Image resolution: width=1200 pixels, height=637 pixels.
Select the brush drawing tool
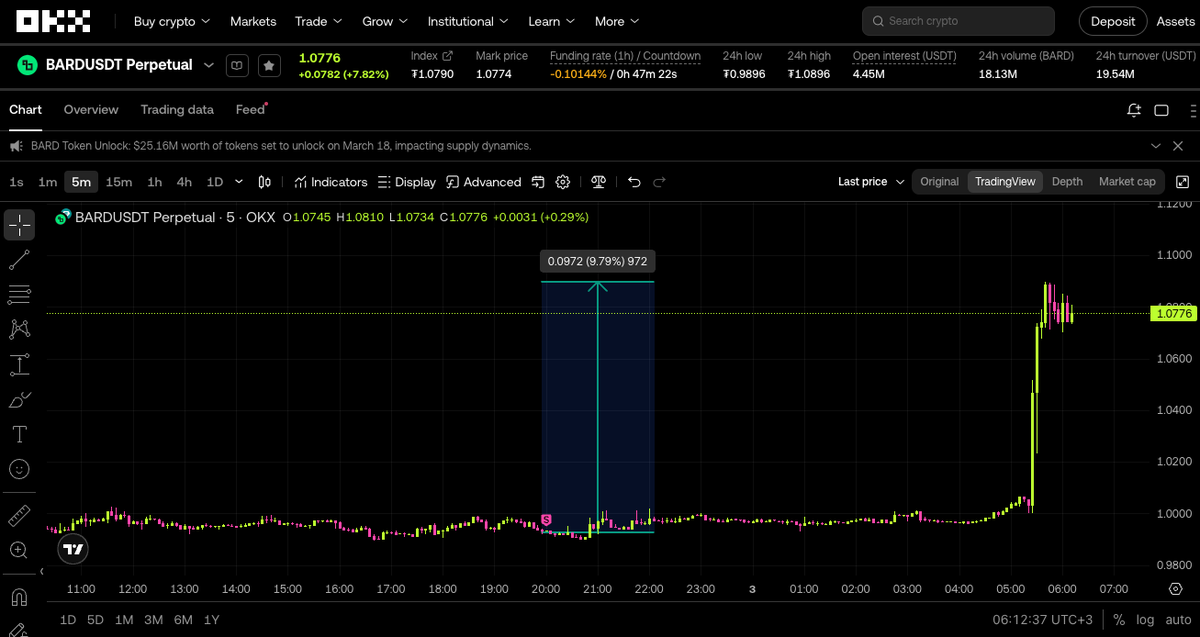[19, 399]
